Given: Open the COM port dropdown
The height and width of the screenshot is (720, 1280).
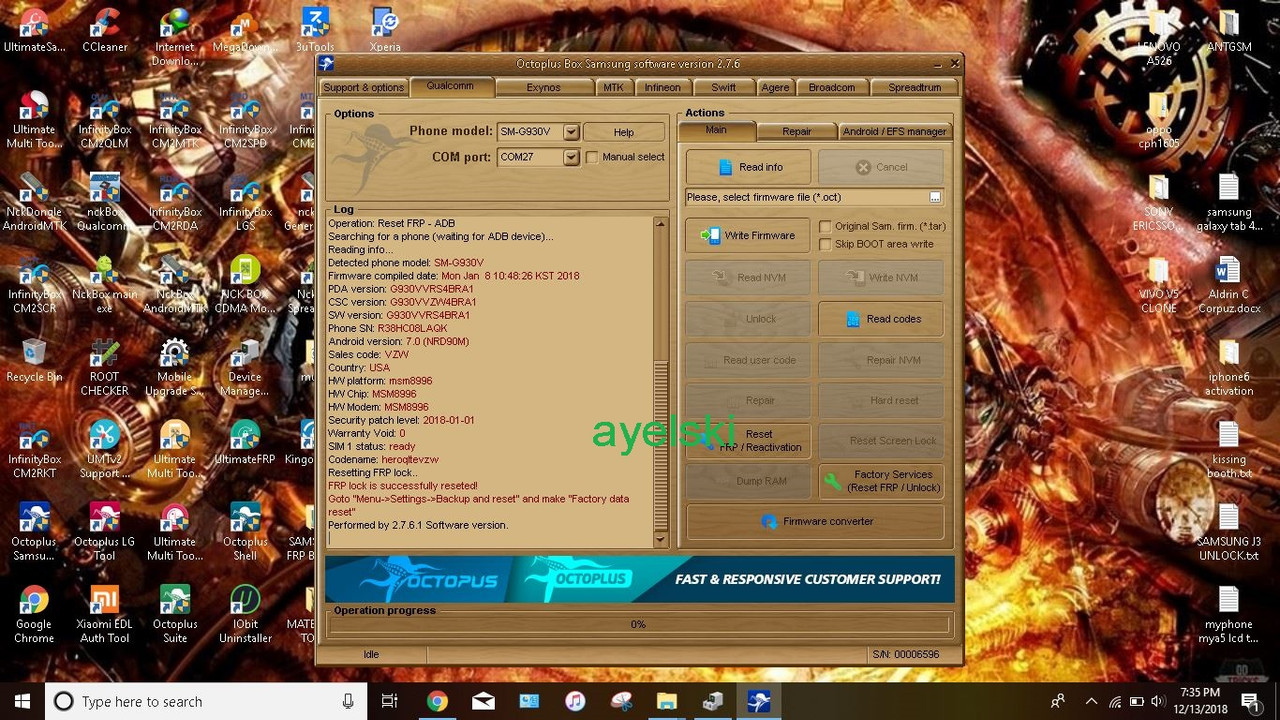Looking at the screenshot, I should [570, 157].
